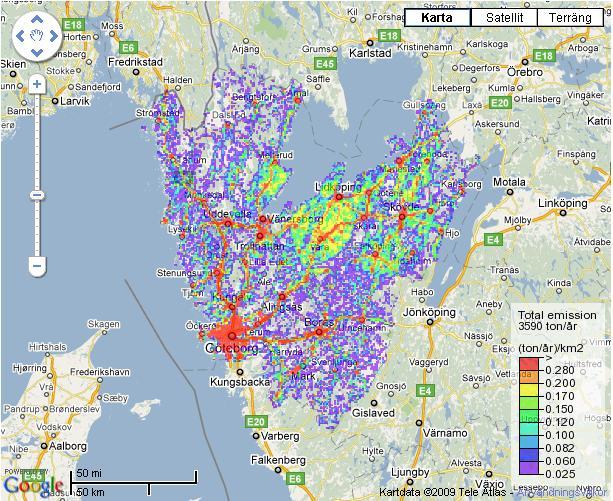The width and height of the screenshot is (613, 501).
Task: Click the Google logo
Action: click(33, 485)
